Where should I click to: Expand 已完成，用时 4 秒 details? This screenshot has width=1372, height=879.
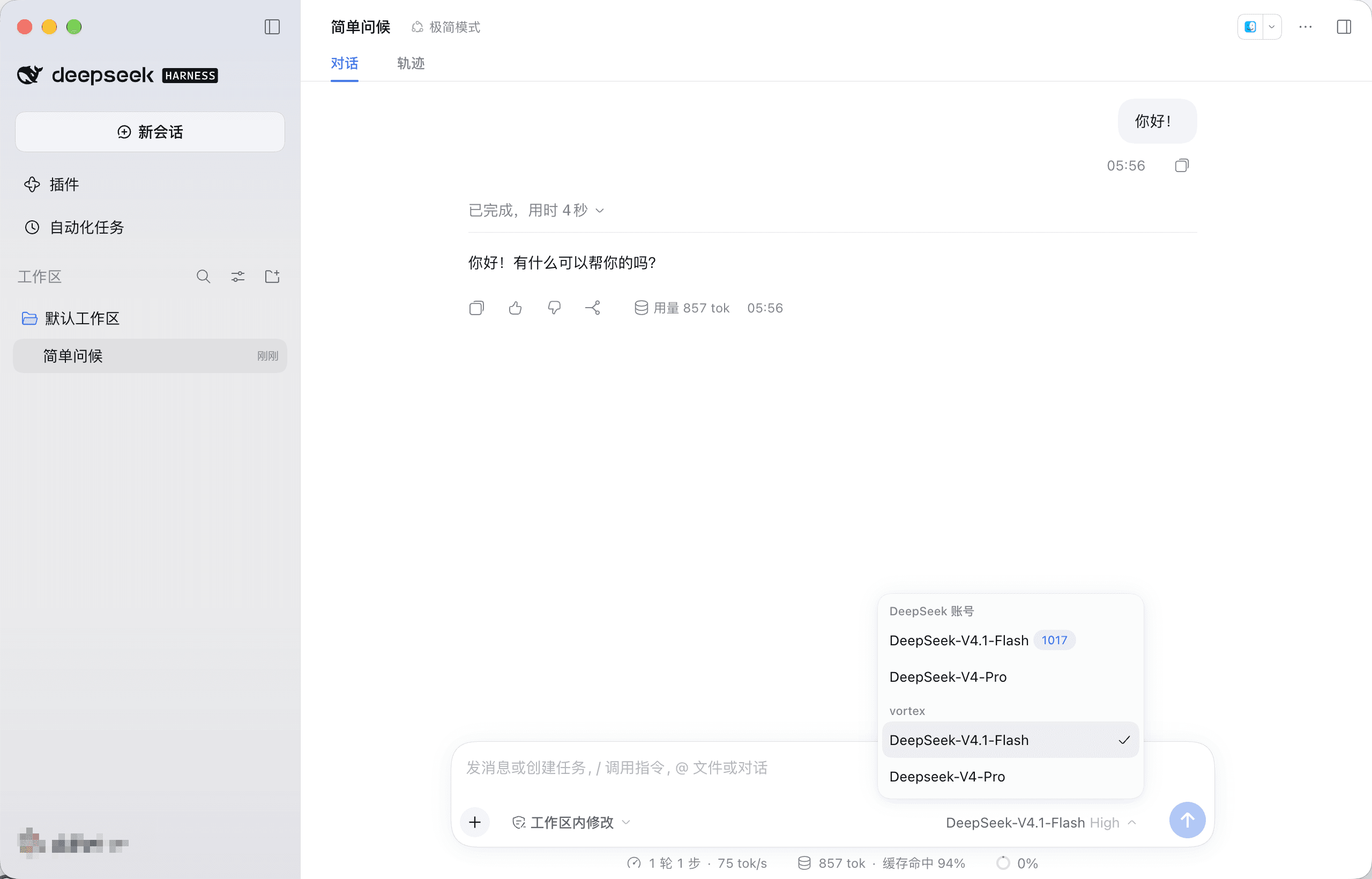pyautogui.click(x=536, y=210)
